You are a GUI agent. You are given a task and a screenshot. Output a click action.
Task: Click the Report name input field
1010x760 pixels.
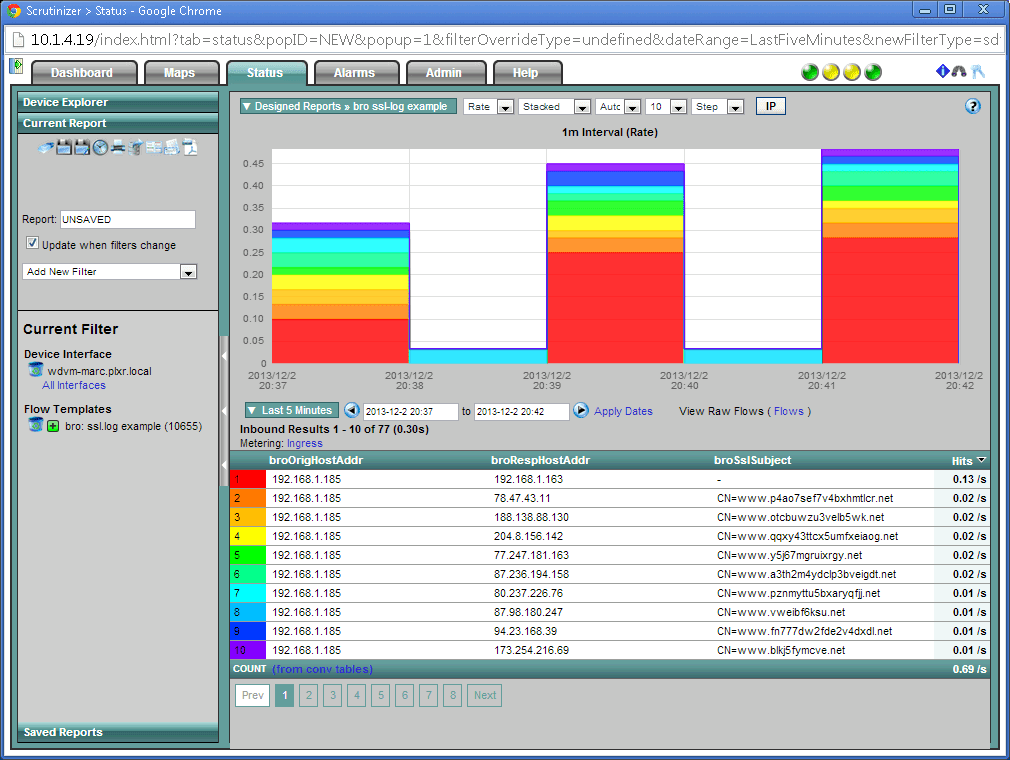click(128, 219)
